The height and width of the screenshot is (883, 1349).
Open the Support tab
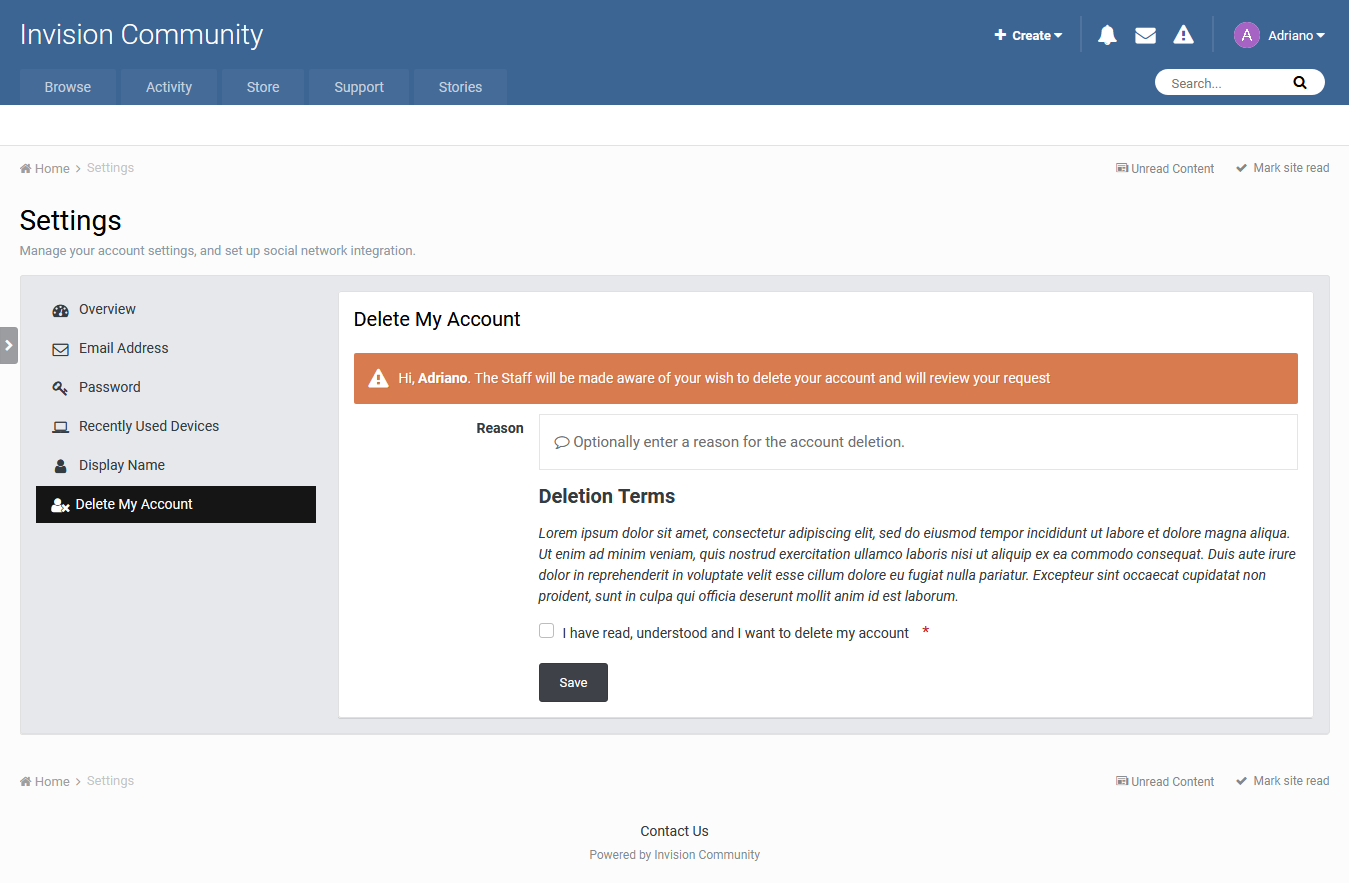(359, 87)
